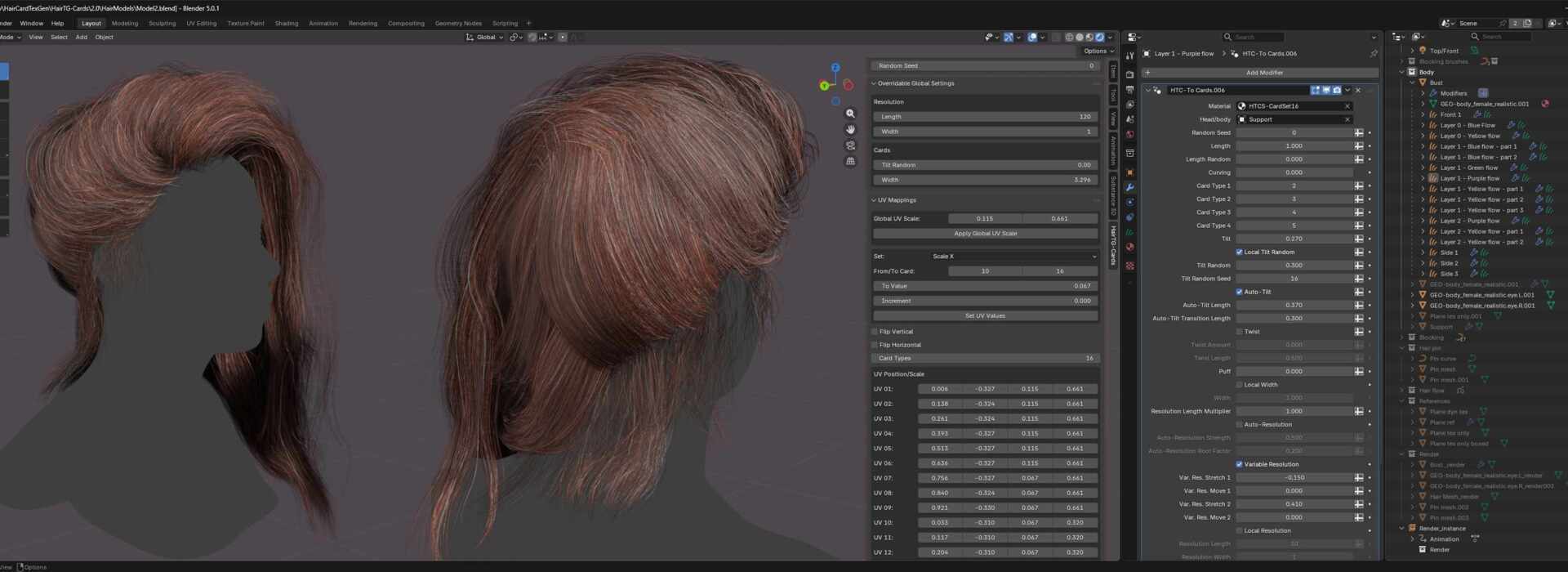This screenshot has width=1568, height=572.
Task: Toggle modifier render camera icon
Action: pyautogui.click(x=1337, y=91)
